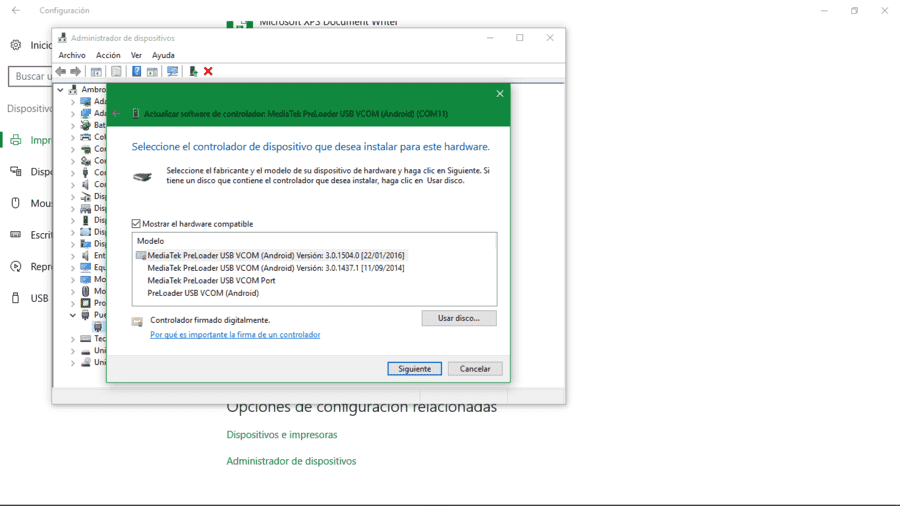900x506 pixels.
Task: Open the Acción menu
Action: [108, 55]
